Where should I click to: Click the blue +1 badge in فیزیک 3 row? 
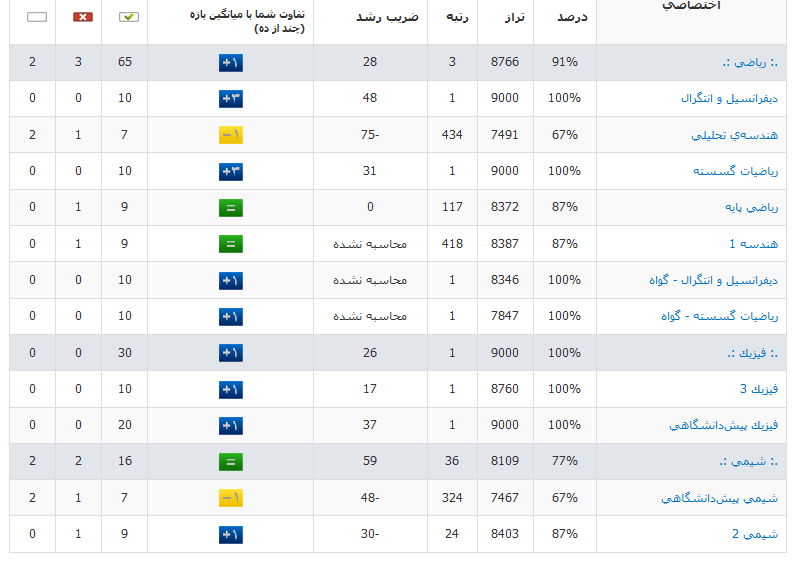point(231,390)
